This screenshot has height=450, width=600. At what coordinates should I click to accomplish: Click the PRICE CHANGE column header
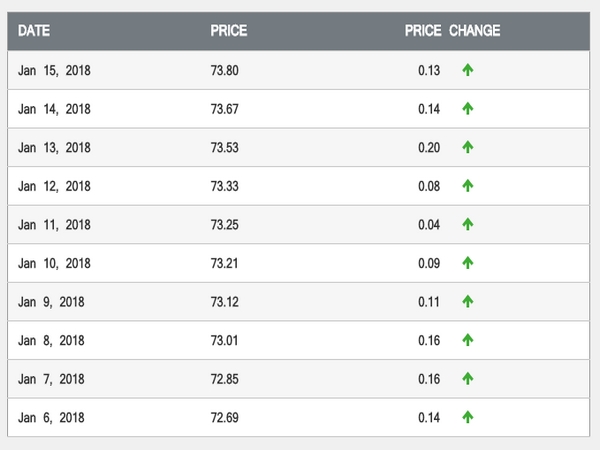pos(452,31)
